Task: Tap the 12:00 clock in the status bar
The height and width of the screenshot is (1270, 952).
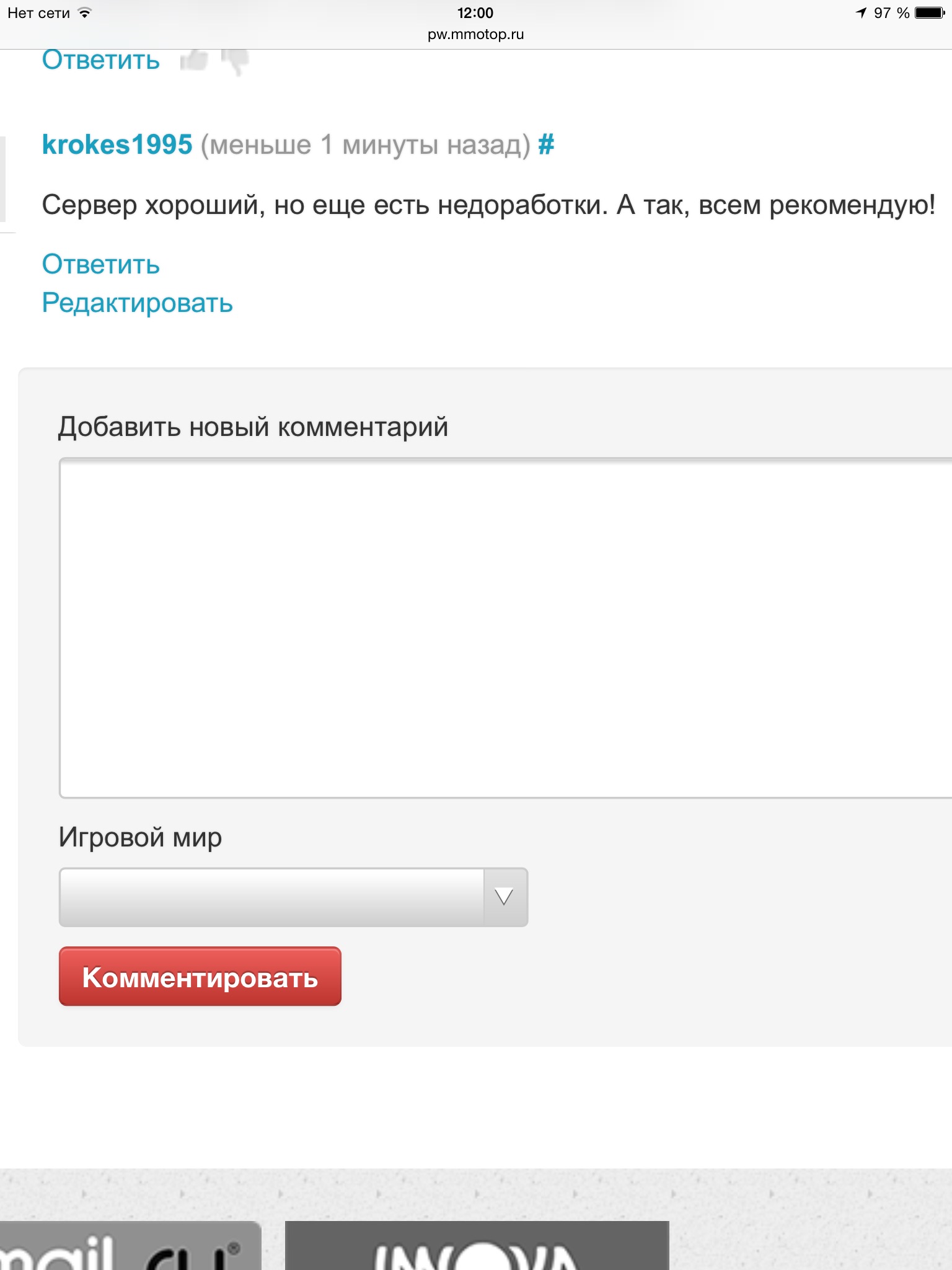Action: tap(475, 13)
